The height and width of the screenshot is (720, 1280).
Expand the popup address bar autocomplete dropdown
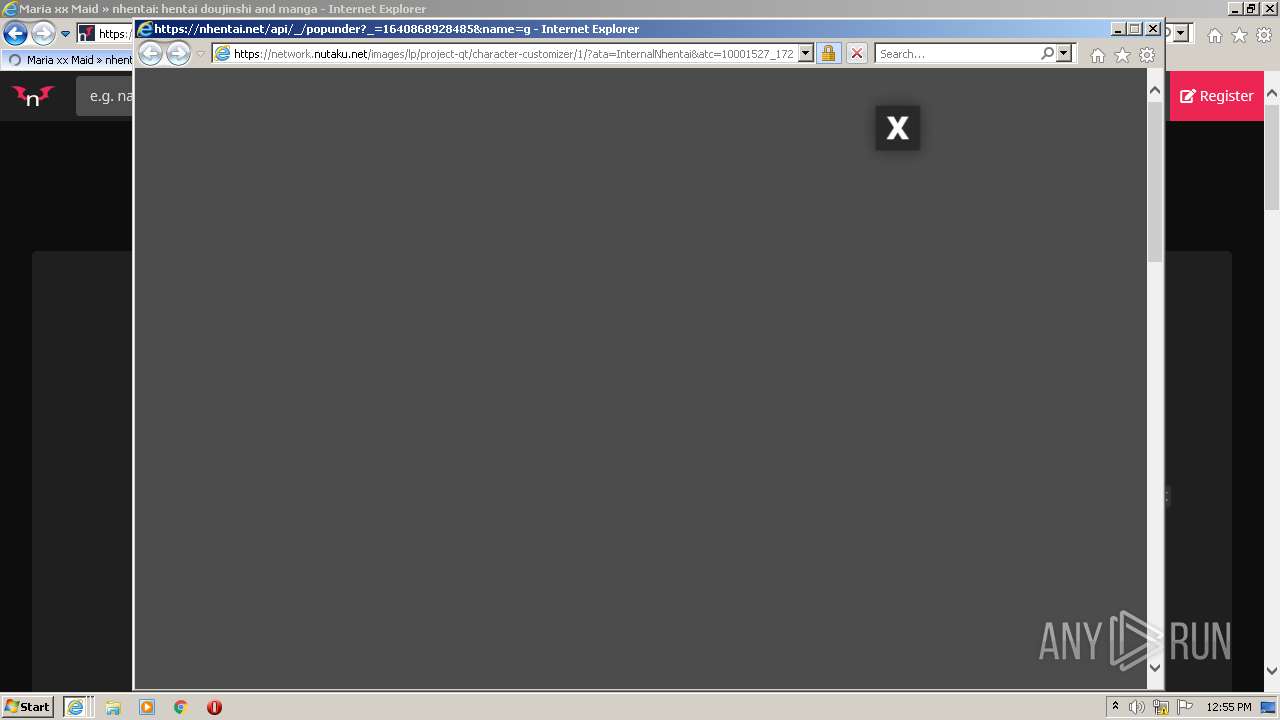point(806,54)
